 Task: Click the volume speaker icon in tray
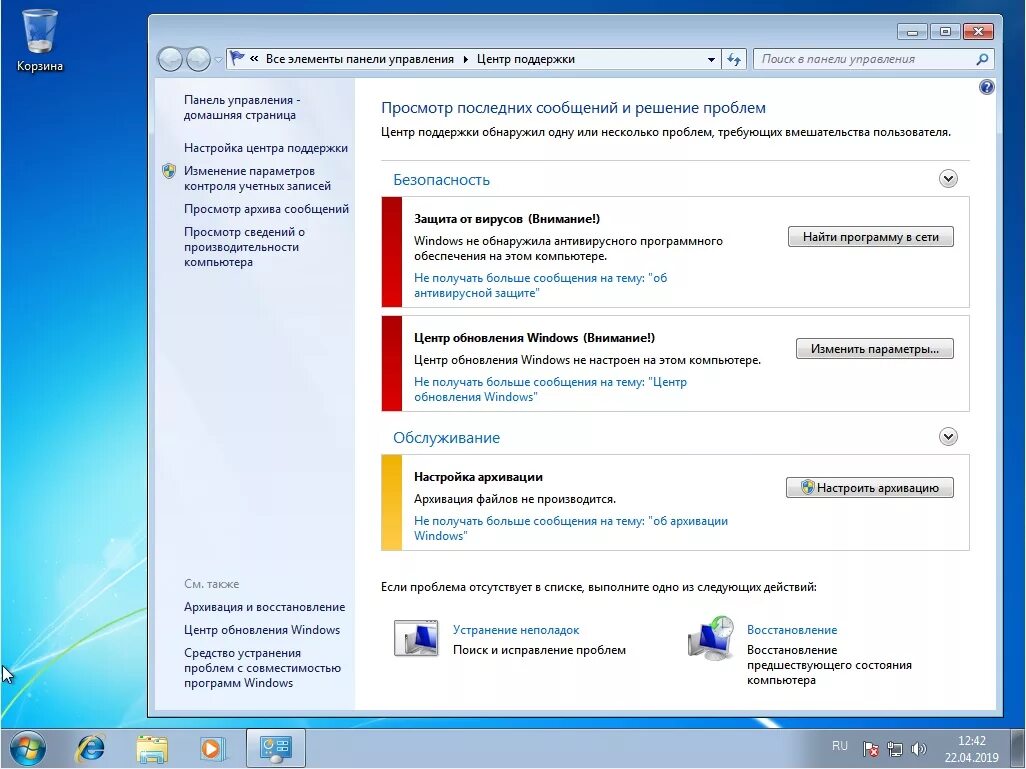coord(919,749)
